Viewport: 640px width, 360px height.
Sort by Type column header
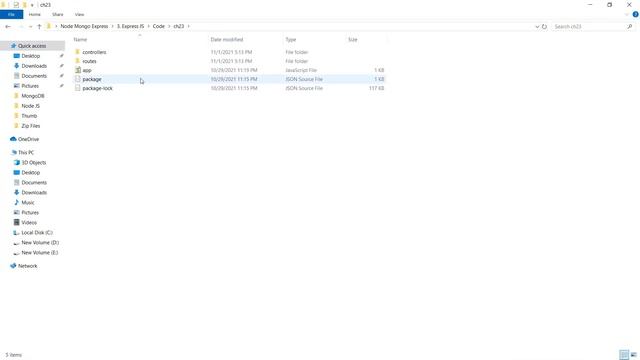pos(291,40)
